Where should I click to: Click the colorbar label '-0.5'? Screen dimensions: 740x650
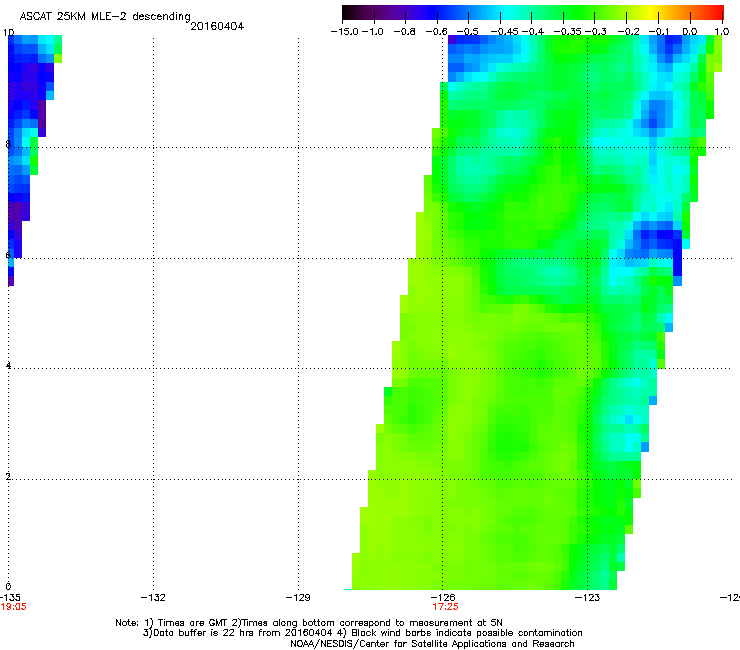[x=468, y=32]
